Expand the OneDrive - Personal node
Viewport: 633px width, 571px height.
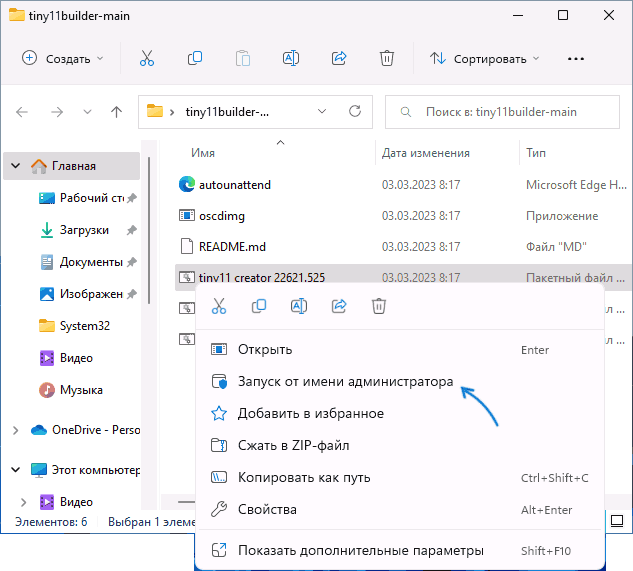[15, 430]
